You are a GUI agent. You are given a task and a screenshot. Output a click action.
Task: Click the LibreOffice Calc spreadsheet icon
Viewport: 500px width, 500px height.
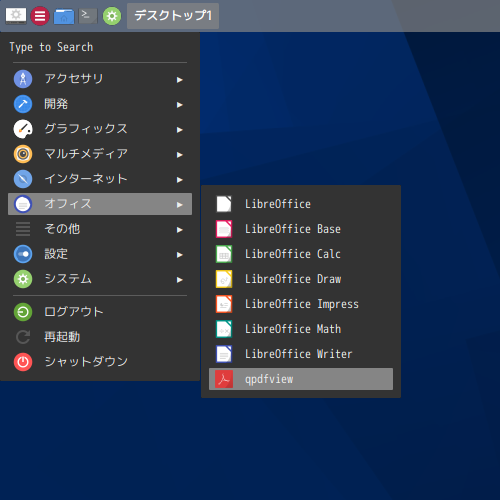tap(224, 254)
